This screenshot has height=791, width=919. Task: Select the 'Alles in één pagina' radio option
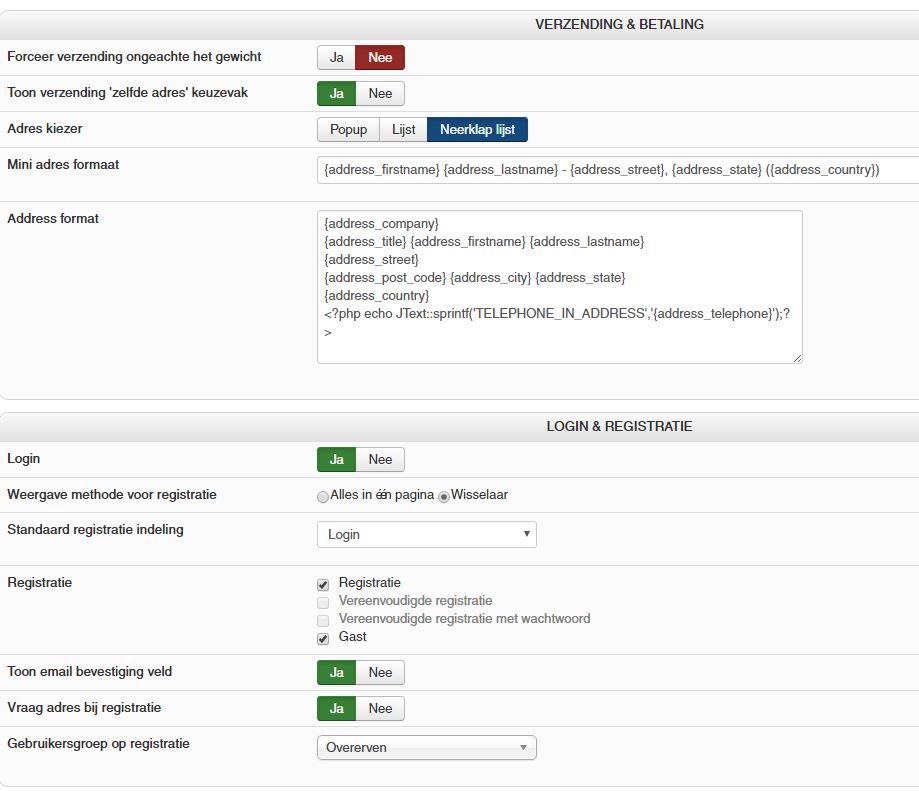323,496
